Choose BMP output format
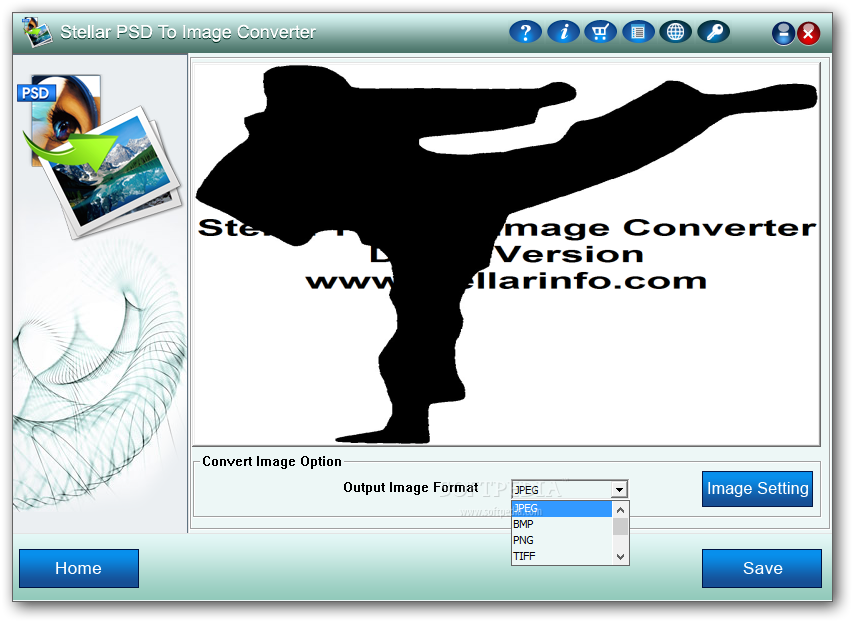This screenshot has width=853, height=622. 562,524
